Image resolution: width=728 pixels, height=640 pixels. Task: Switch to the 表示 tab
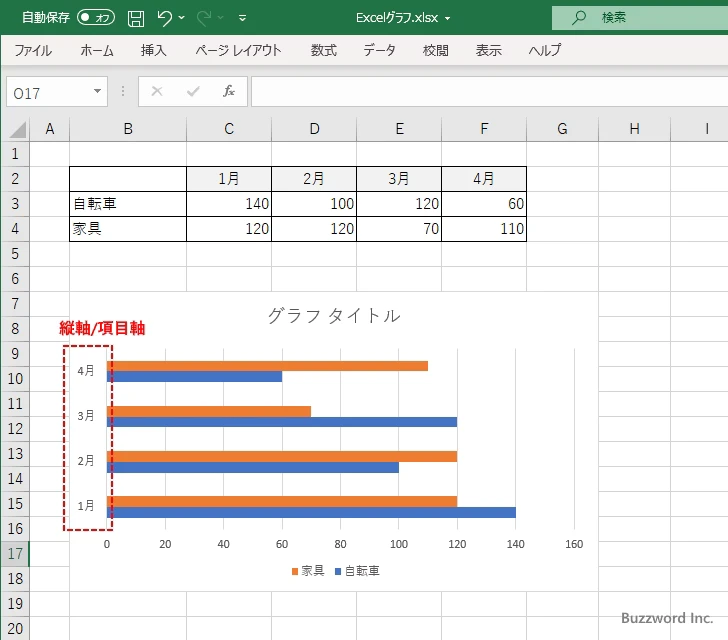click(x=488, y=50)
